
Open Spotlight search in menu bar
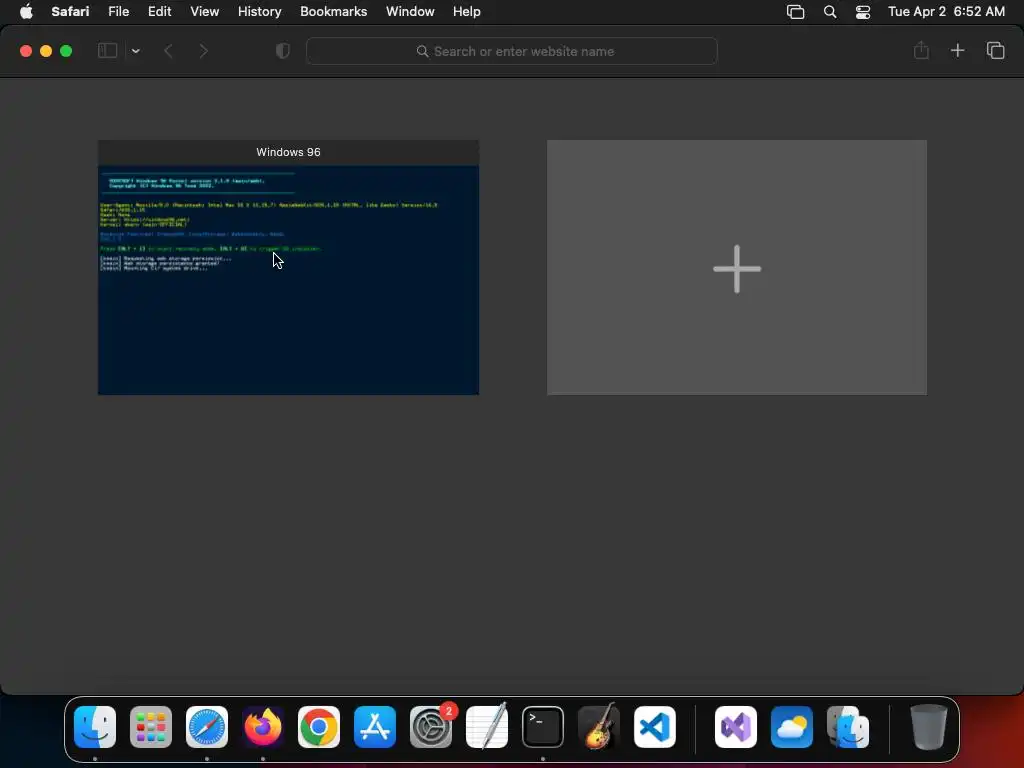829,12
